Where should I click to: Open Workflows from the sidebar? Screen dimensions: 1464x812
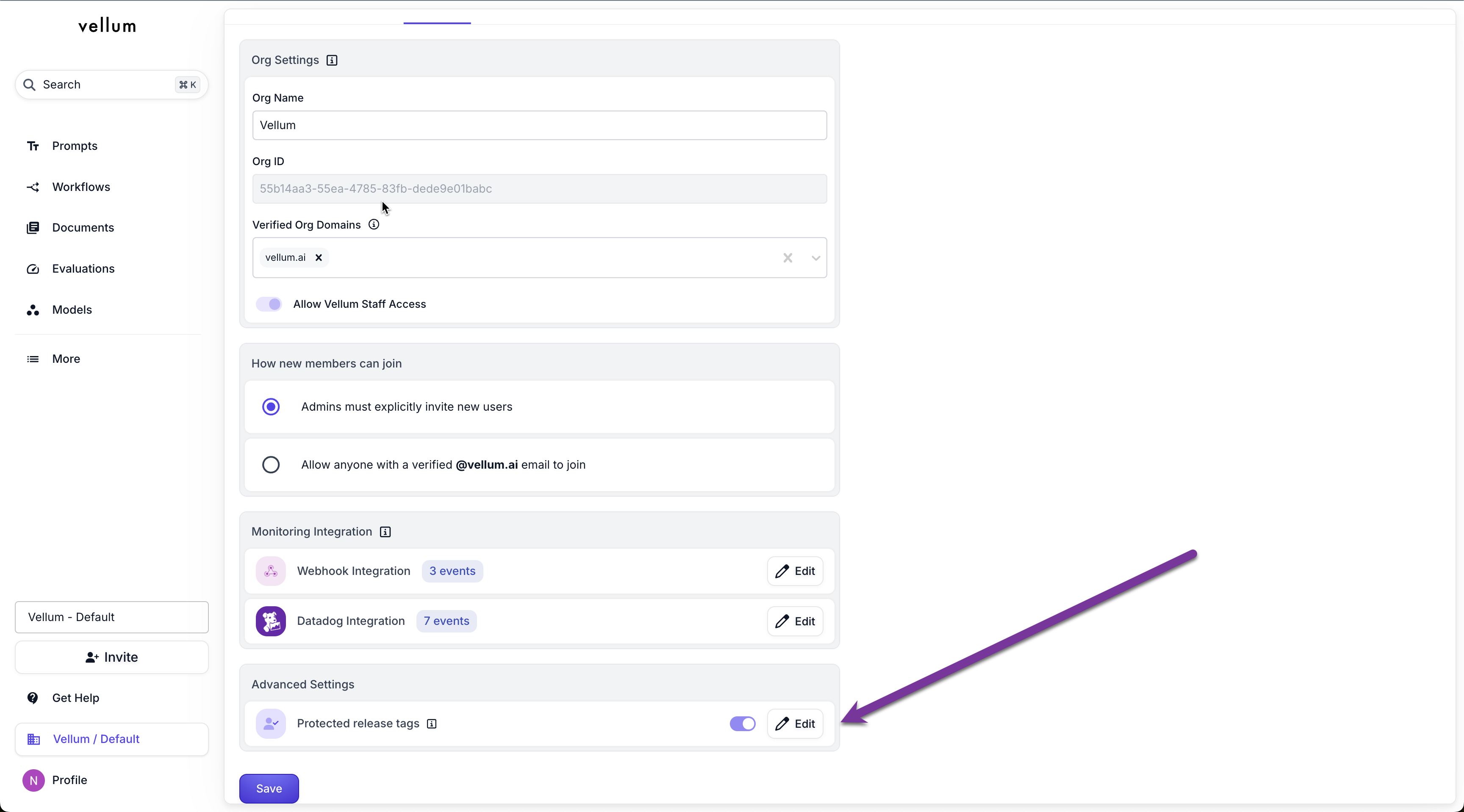81,187
